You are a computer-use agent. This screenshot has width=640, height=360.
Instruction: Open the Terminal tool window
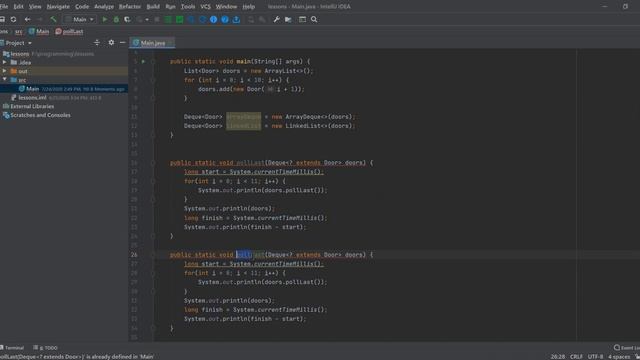pyautogui.click(x=12, y=348)
